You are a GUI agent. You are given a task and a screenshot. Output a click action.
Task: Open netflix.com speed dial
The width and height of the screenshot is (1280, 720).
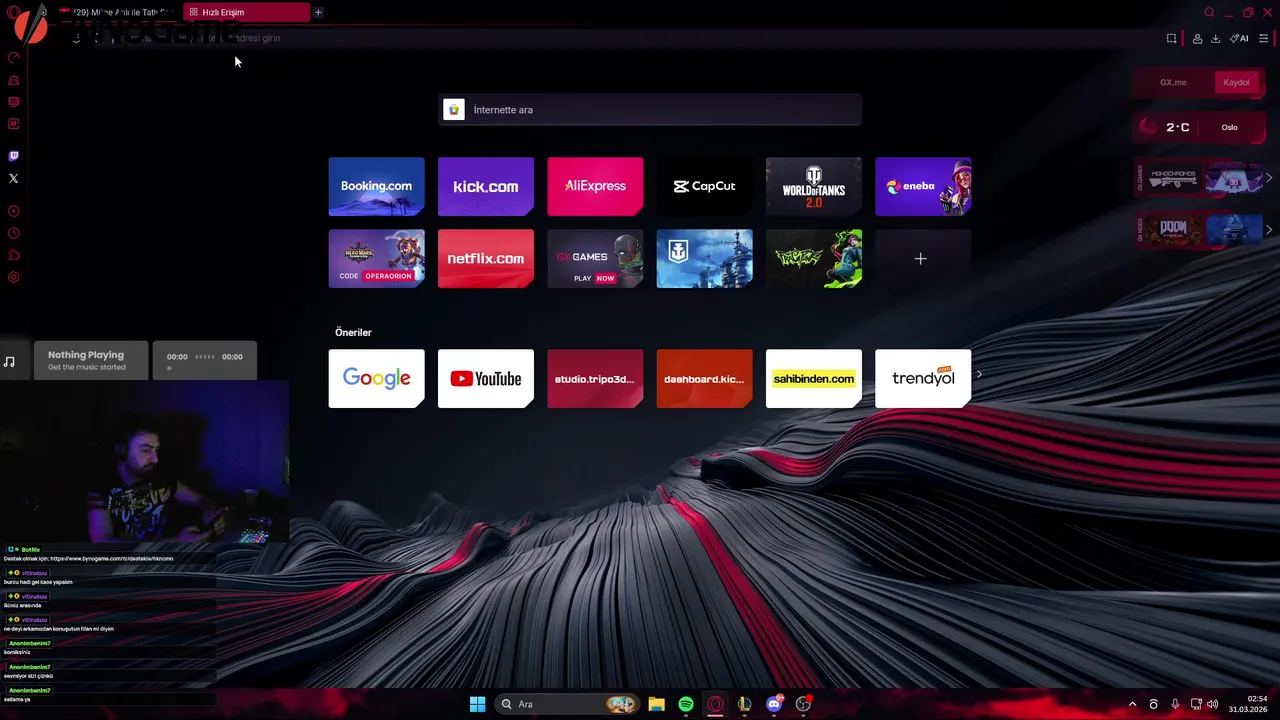(486, 258)
